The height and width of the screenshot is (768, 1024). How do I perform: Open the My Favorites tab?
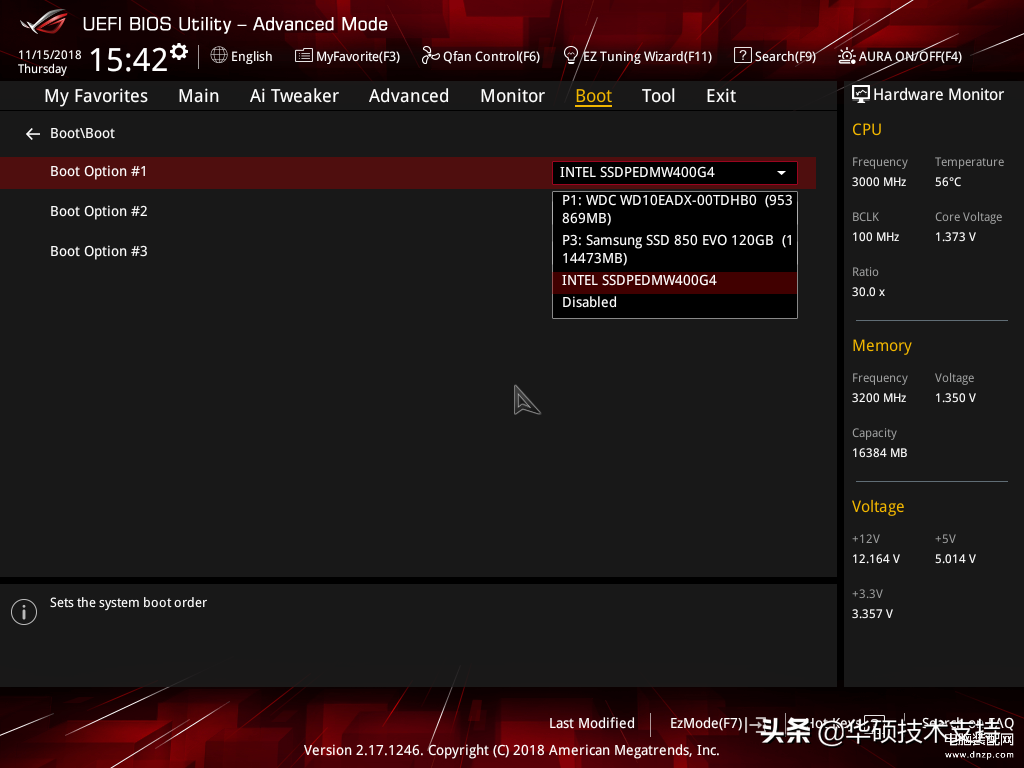click(96, 96)
